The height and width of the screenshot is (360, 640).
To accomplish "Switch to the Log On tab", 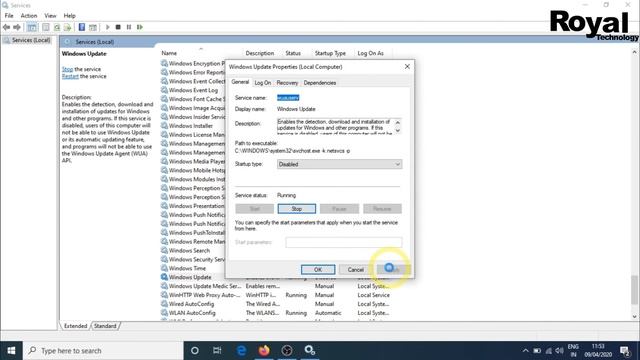I will (262, 83).
